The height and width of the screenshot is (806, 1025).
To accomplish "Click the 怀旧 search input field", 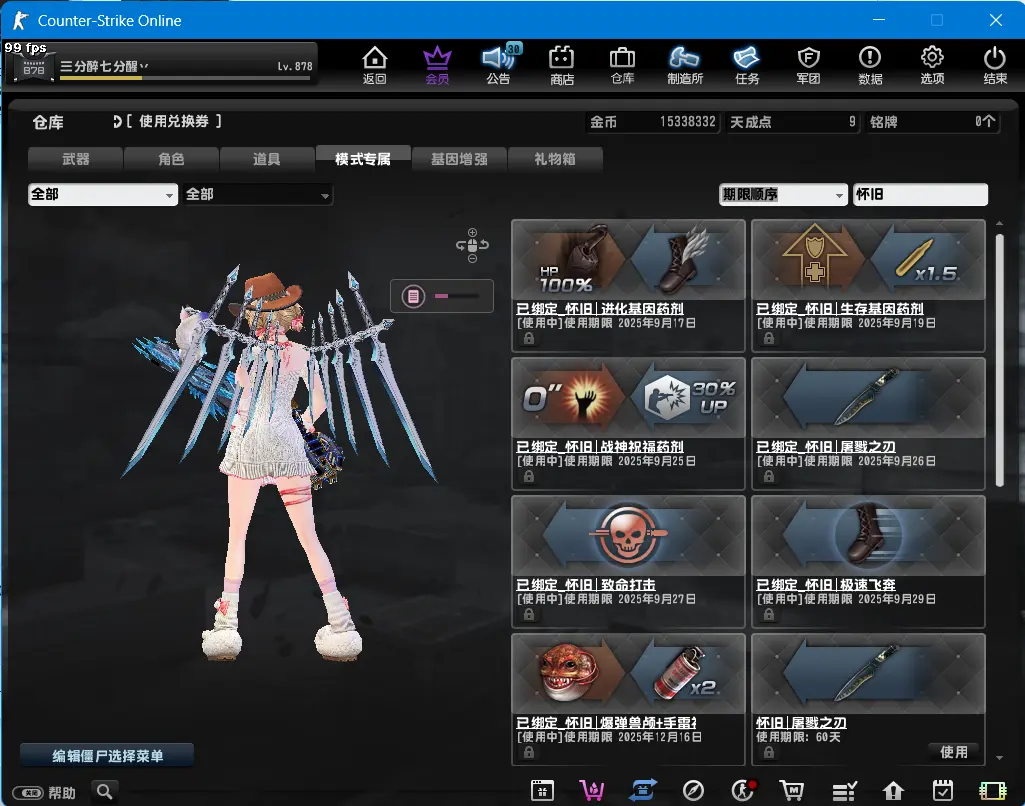I will (920, 194).
